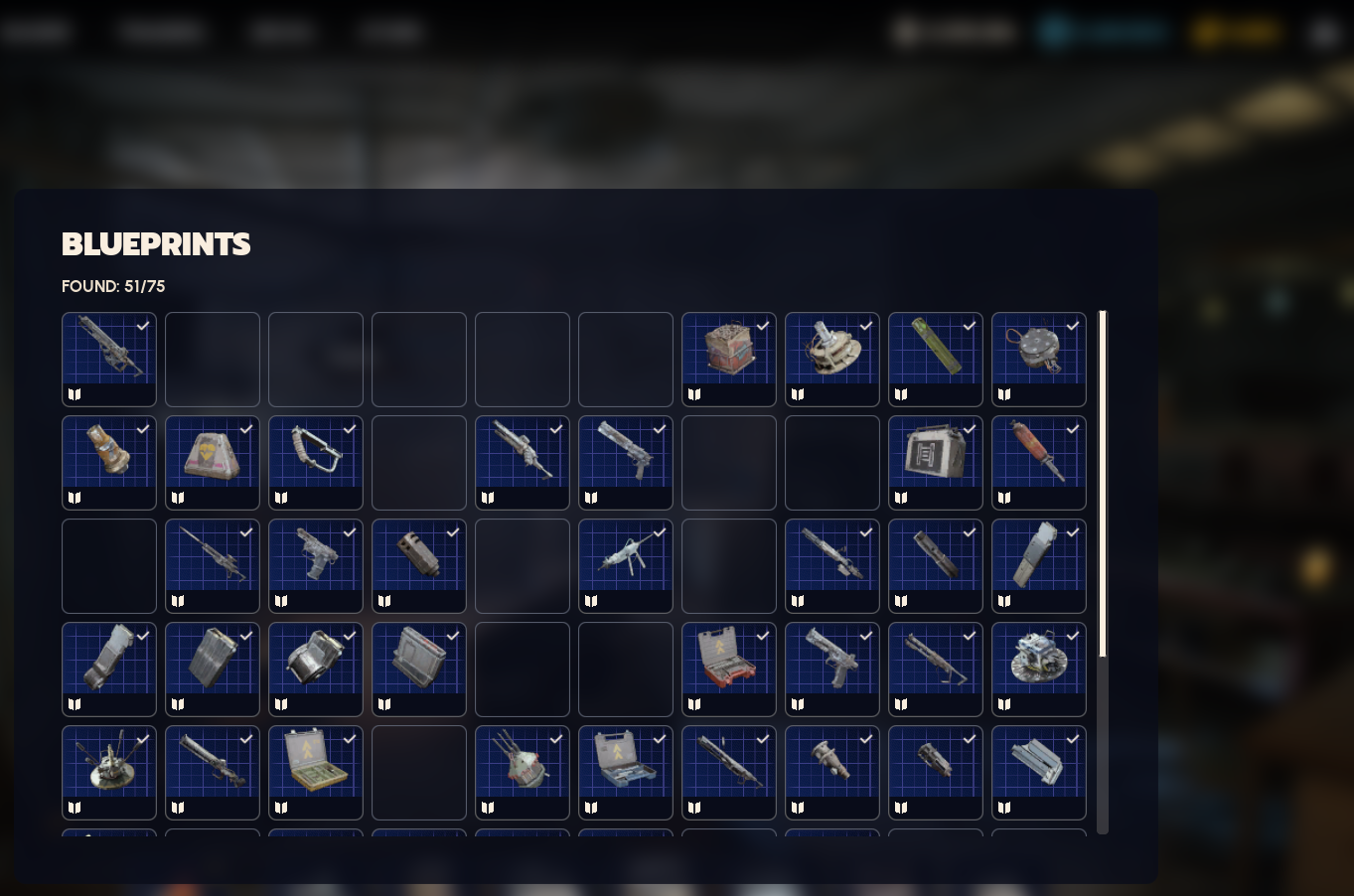Choose the trapezoid pouch with yellow emblem
1354x896 pixels.
tap(213, 463)
